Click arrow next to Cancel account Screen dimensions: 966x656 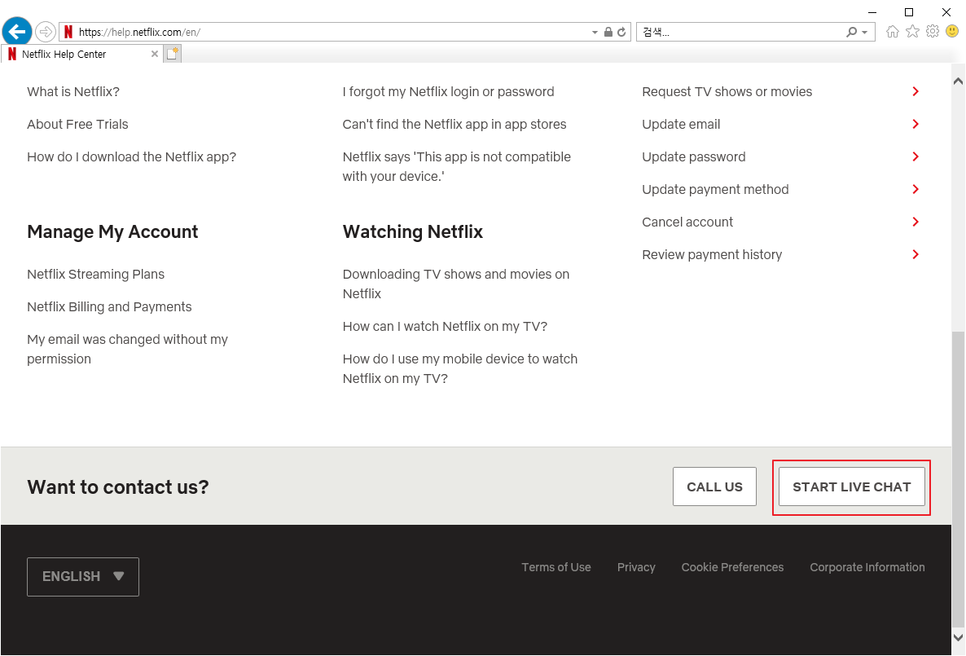click(x=915, y=222)
